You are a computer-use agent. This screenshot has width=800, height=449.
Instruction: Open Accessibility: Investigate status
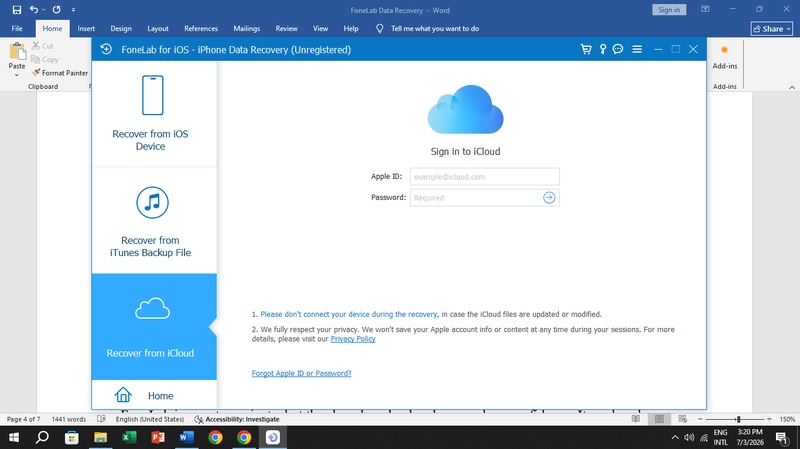click(x=237, y=419)
